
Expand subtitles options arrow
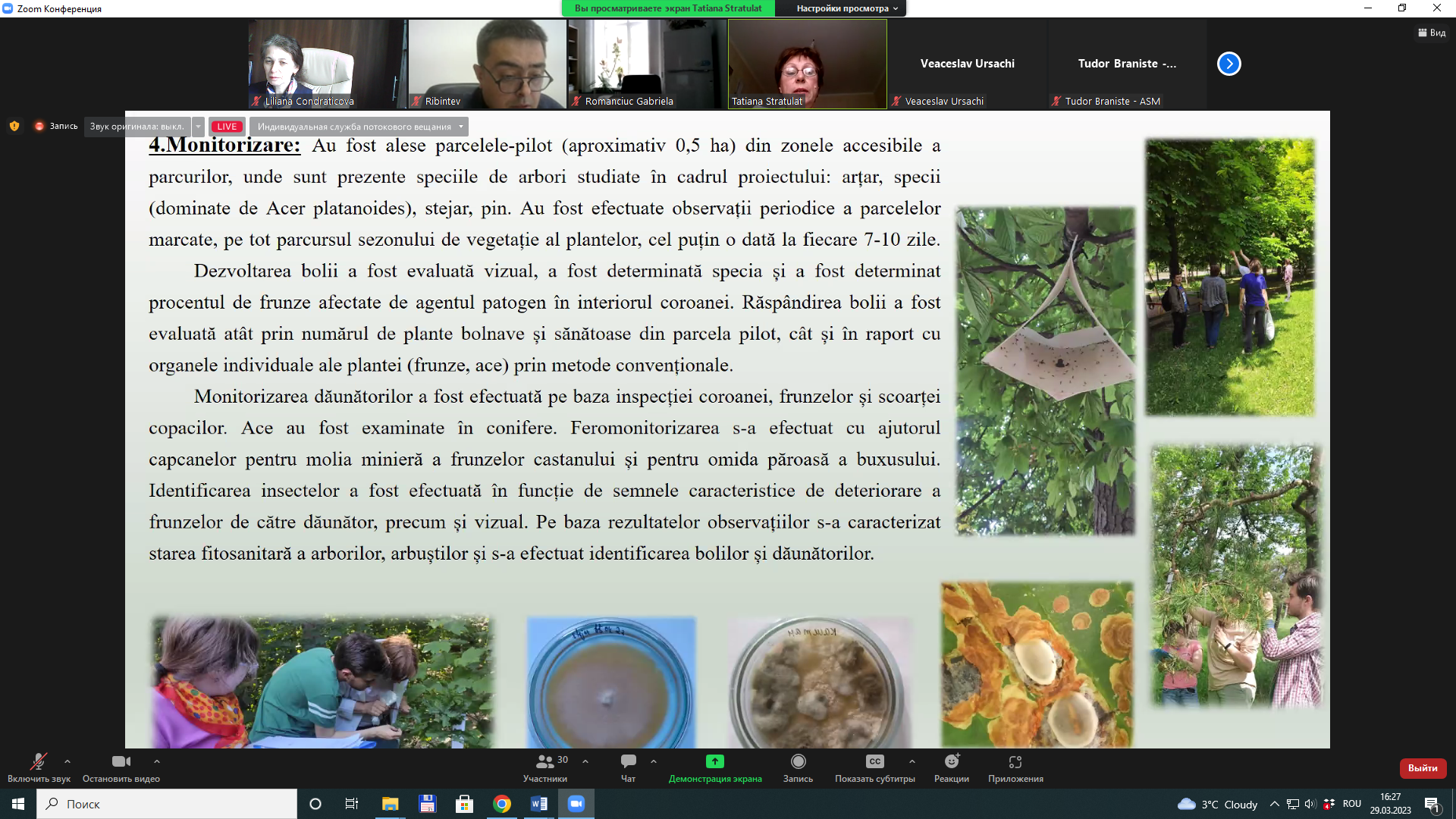click(912, 761)
